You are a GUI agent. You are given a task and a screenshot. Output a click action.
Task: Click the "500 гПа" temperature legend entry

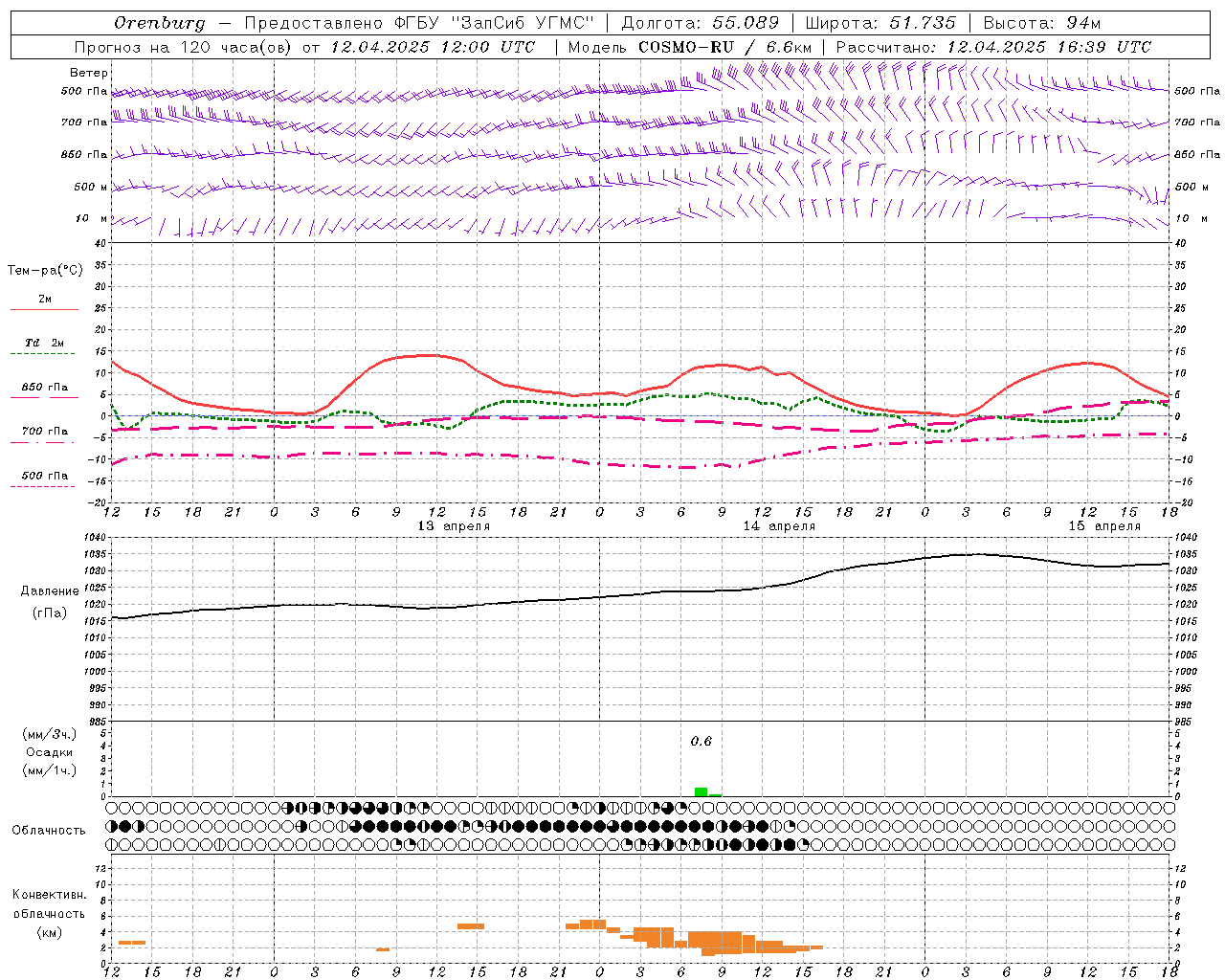[x=45, y=476]
